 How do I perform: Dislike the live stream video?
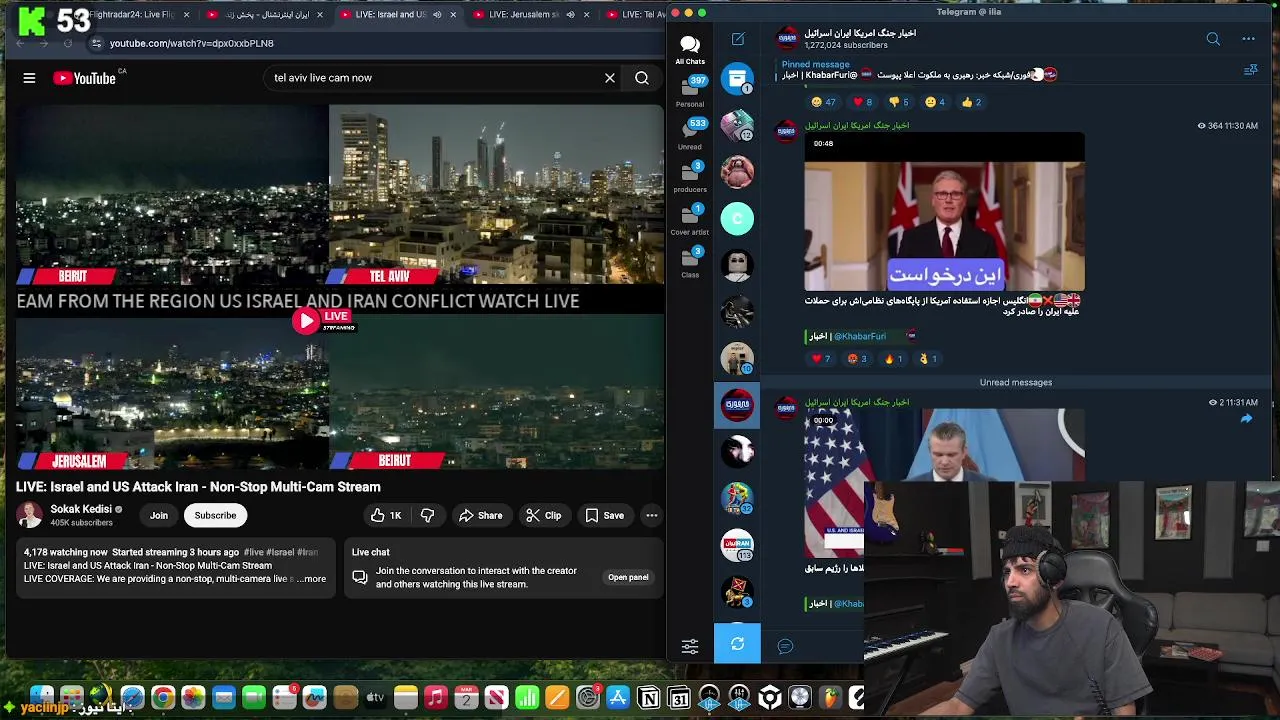tap(427, 516)
